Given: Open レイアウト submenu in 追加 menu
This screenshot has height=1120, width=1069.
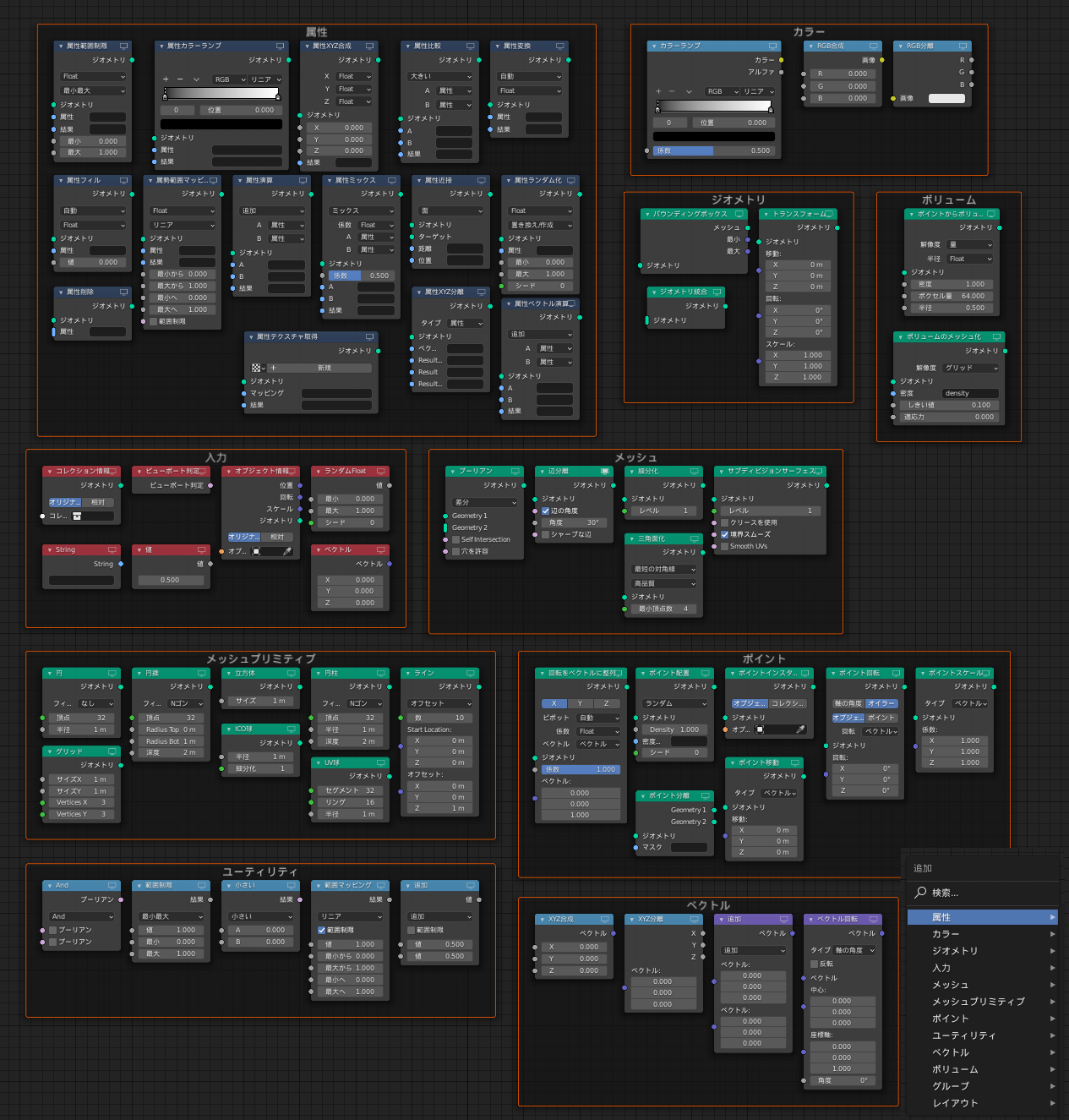Looking at the screenshot, I should [982, 1103].
